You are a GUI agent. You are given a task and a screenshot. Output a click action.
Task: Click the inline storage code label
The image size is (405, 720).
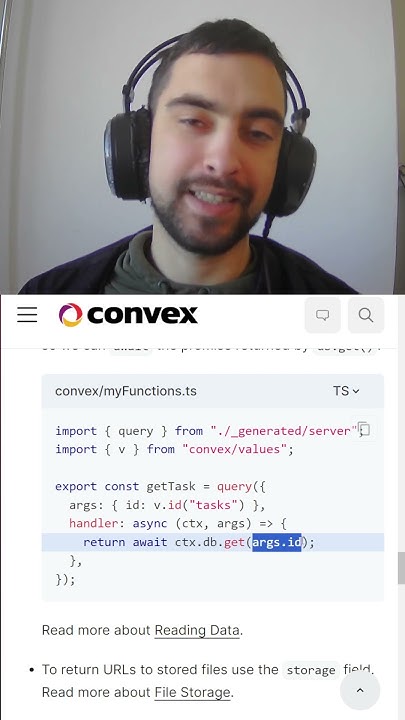pos(311,670)
